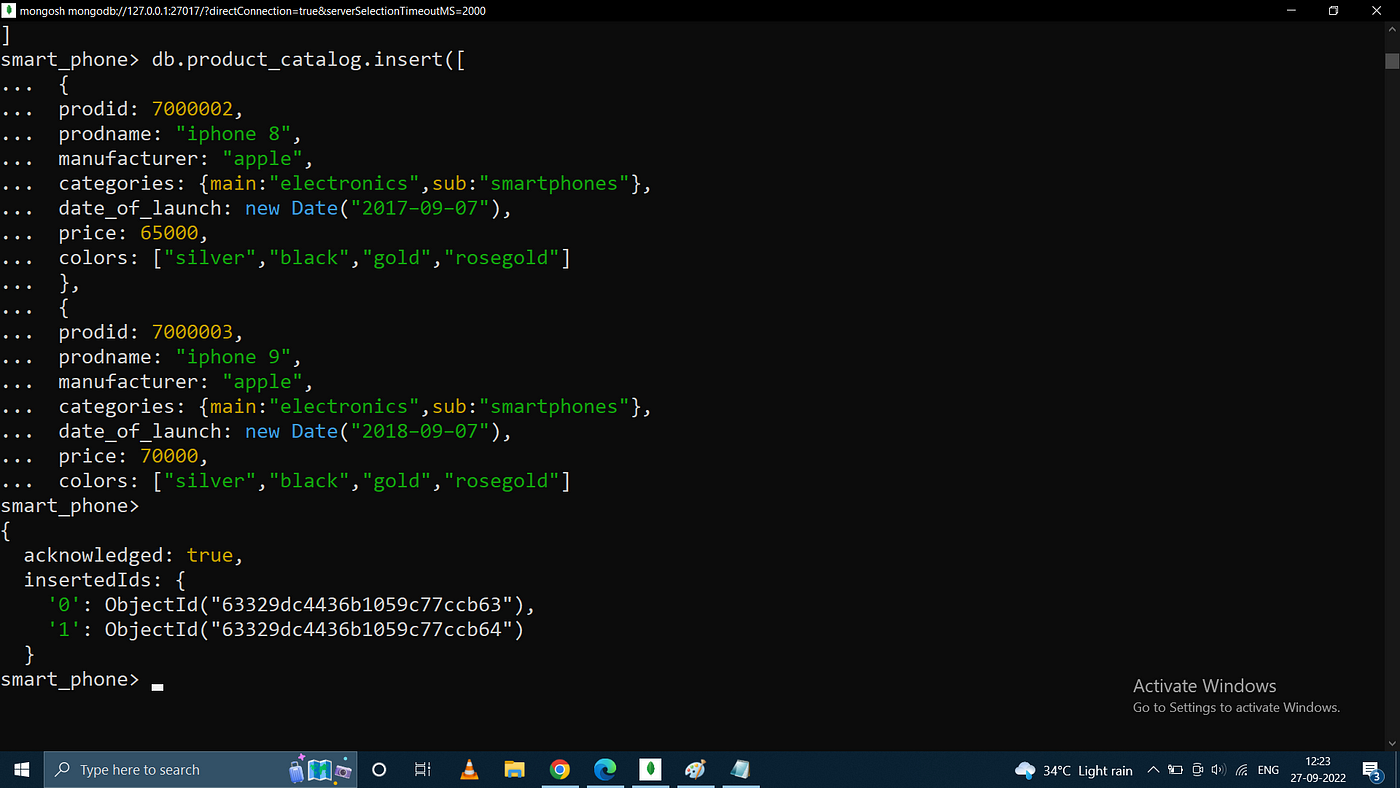The image size is (1400, 788).
Task: Open the Paint app taskbar icon
Action: [695, 769]
